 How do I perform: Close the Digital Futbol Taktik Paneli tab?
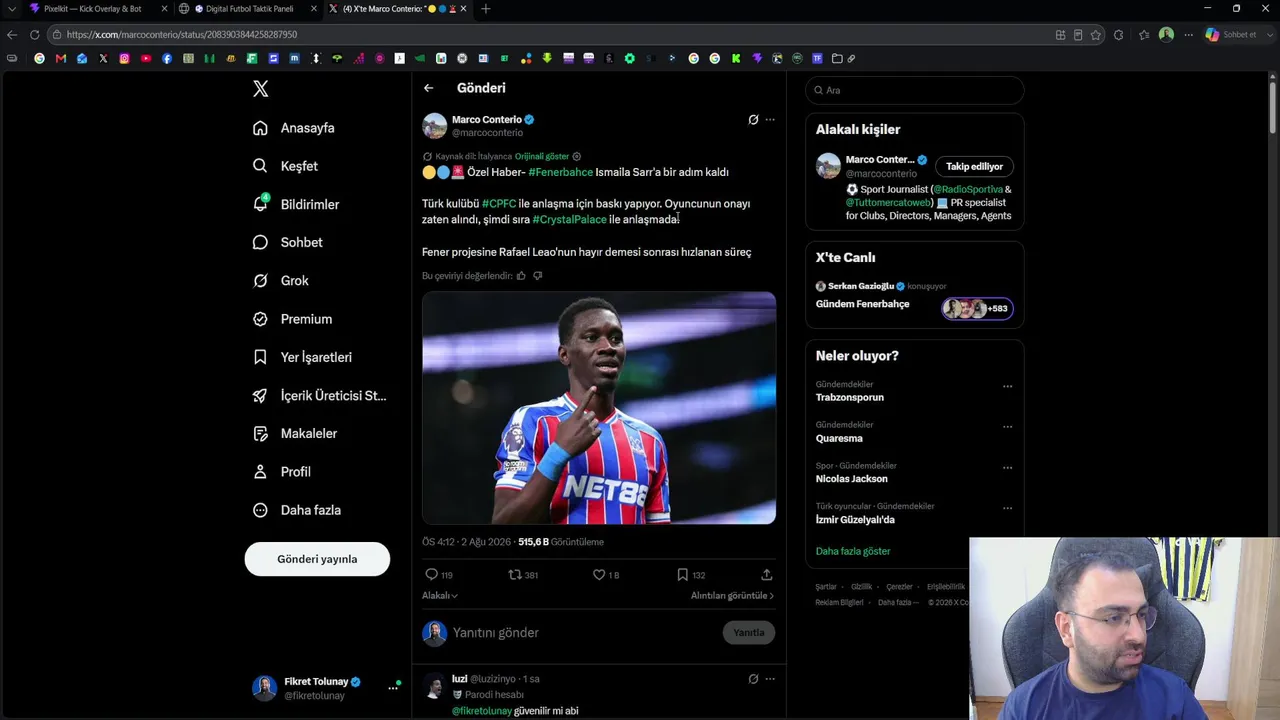(314, 9)
